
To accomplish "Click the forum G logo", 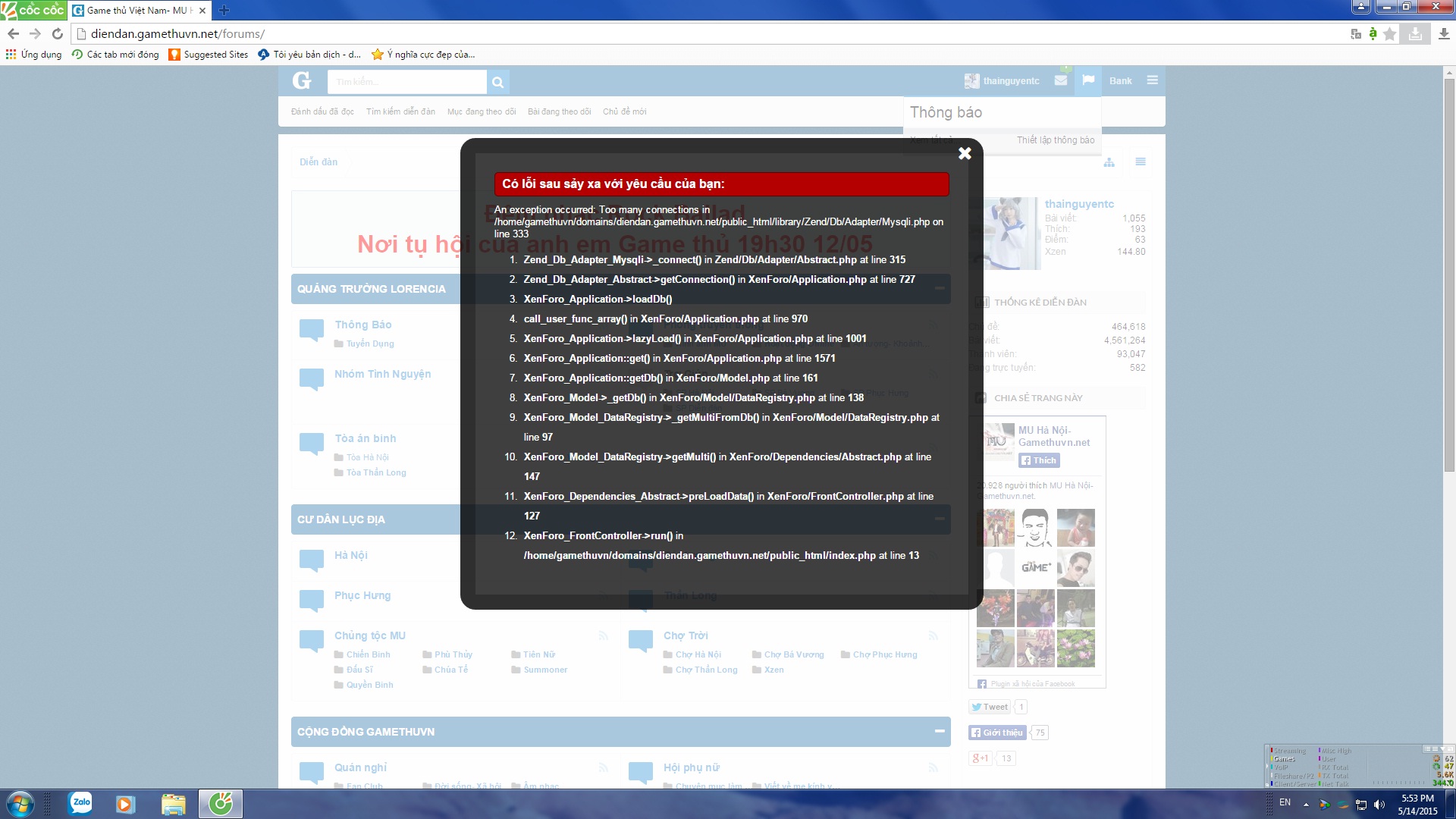I will click(x=302, y=80).
